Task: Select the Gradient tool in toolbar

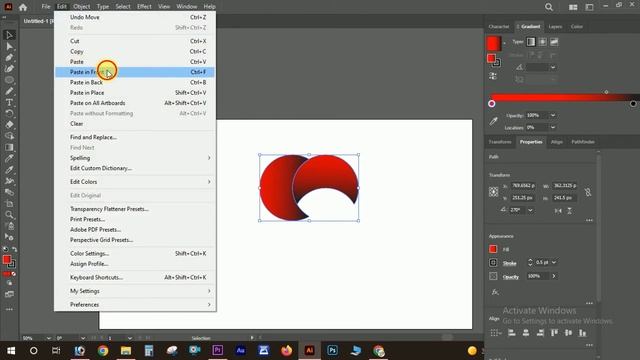Action: (9, 147)
